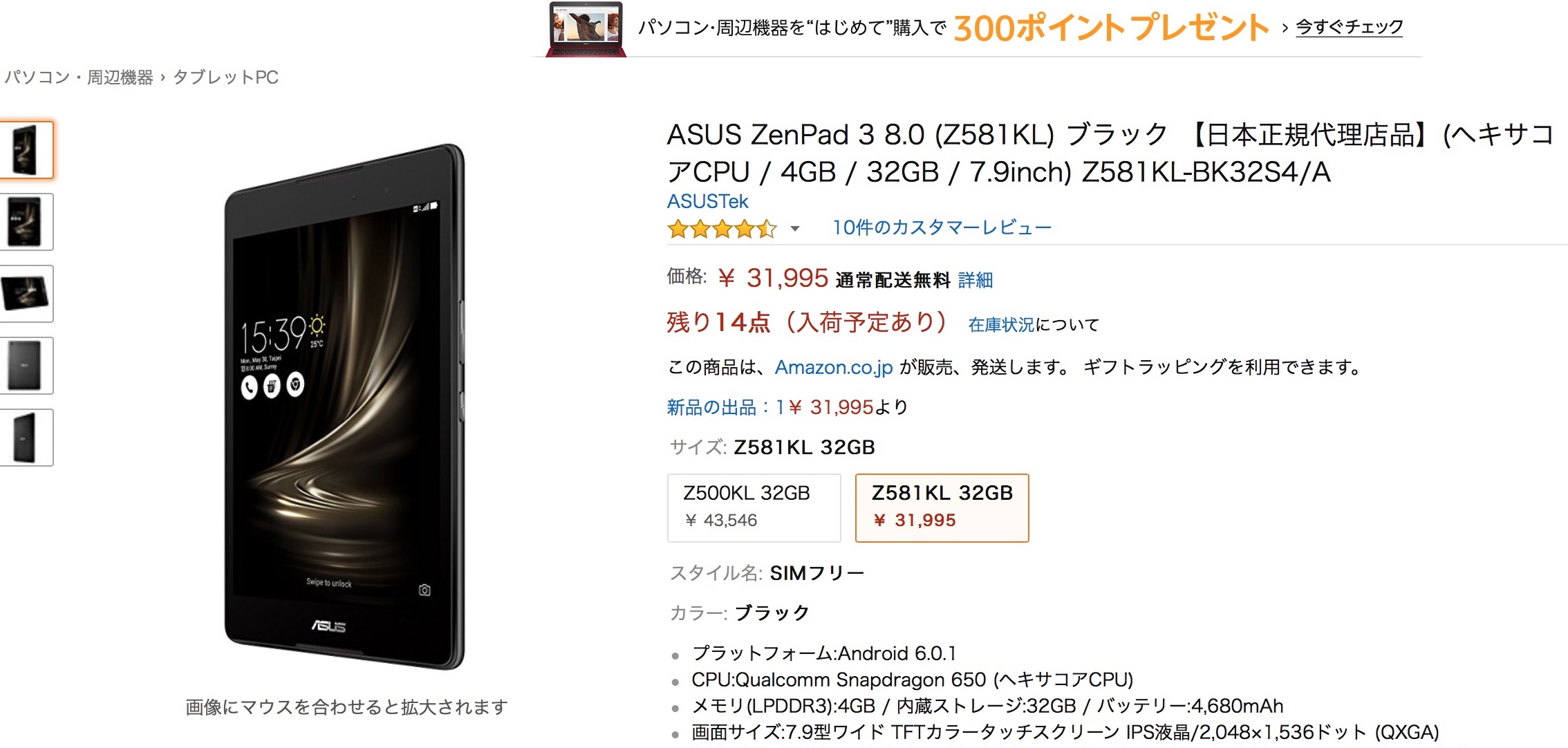The width and height of the screenshot is (1568, 748).
Task: Open the タブレットPC breadcrumb link
Action: 225,77
